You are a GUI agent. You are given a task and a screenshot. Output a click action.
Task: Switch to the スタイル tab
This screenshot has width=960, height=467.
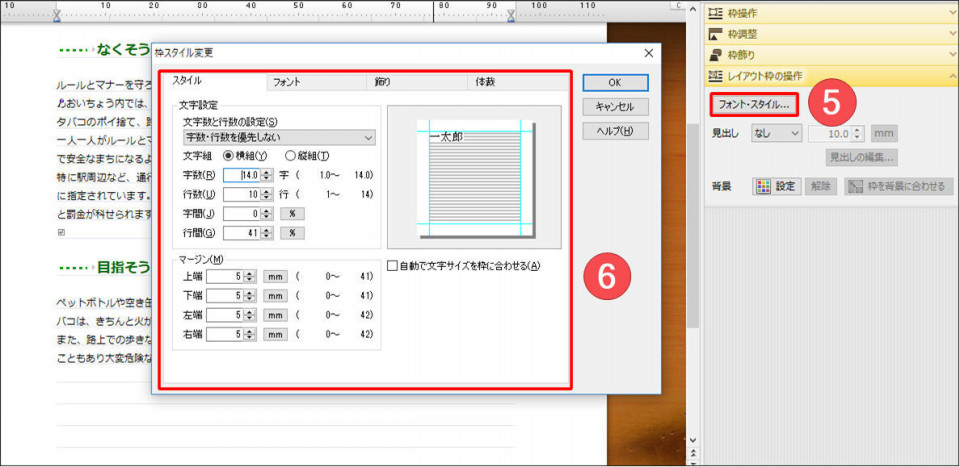[x=214, y=81]
